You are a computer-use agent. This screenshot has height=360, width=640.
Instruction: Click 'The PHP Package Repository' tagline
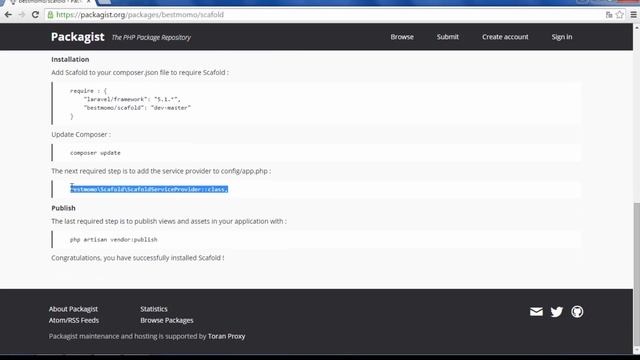(151, 38)
